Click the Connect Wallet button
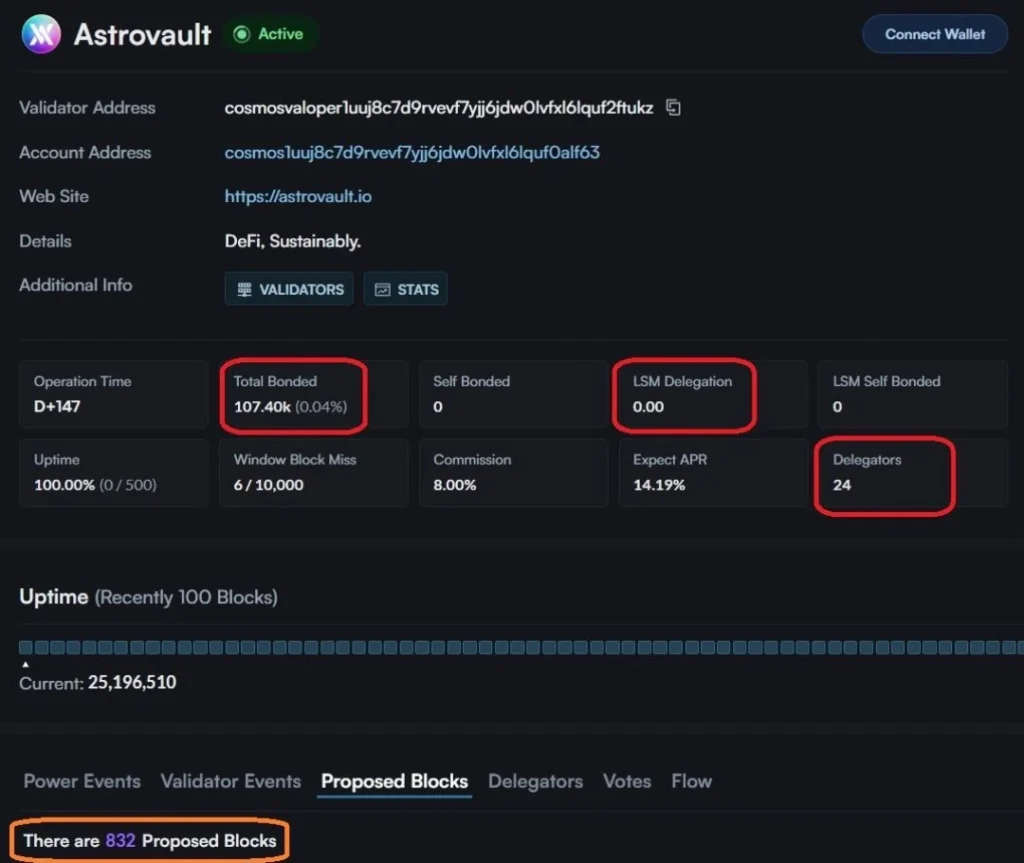The height and width of the screenshot is (863, 1024). (934, 34)
